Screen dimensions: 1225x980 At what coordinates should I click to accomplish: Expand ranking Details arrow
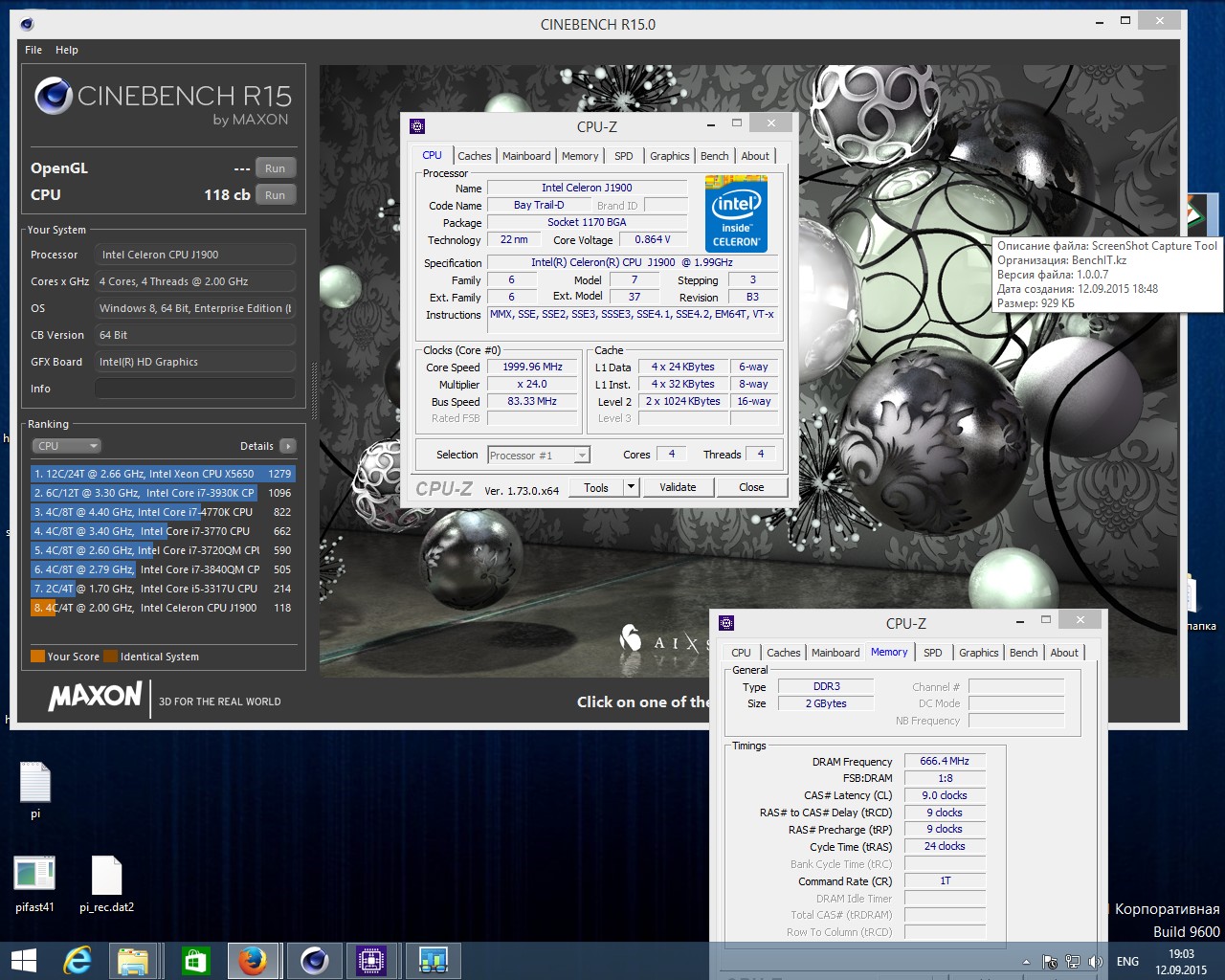(288, 446)
